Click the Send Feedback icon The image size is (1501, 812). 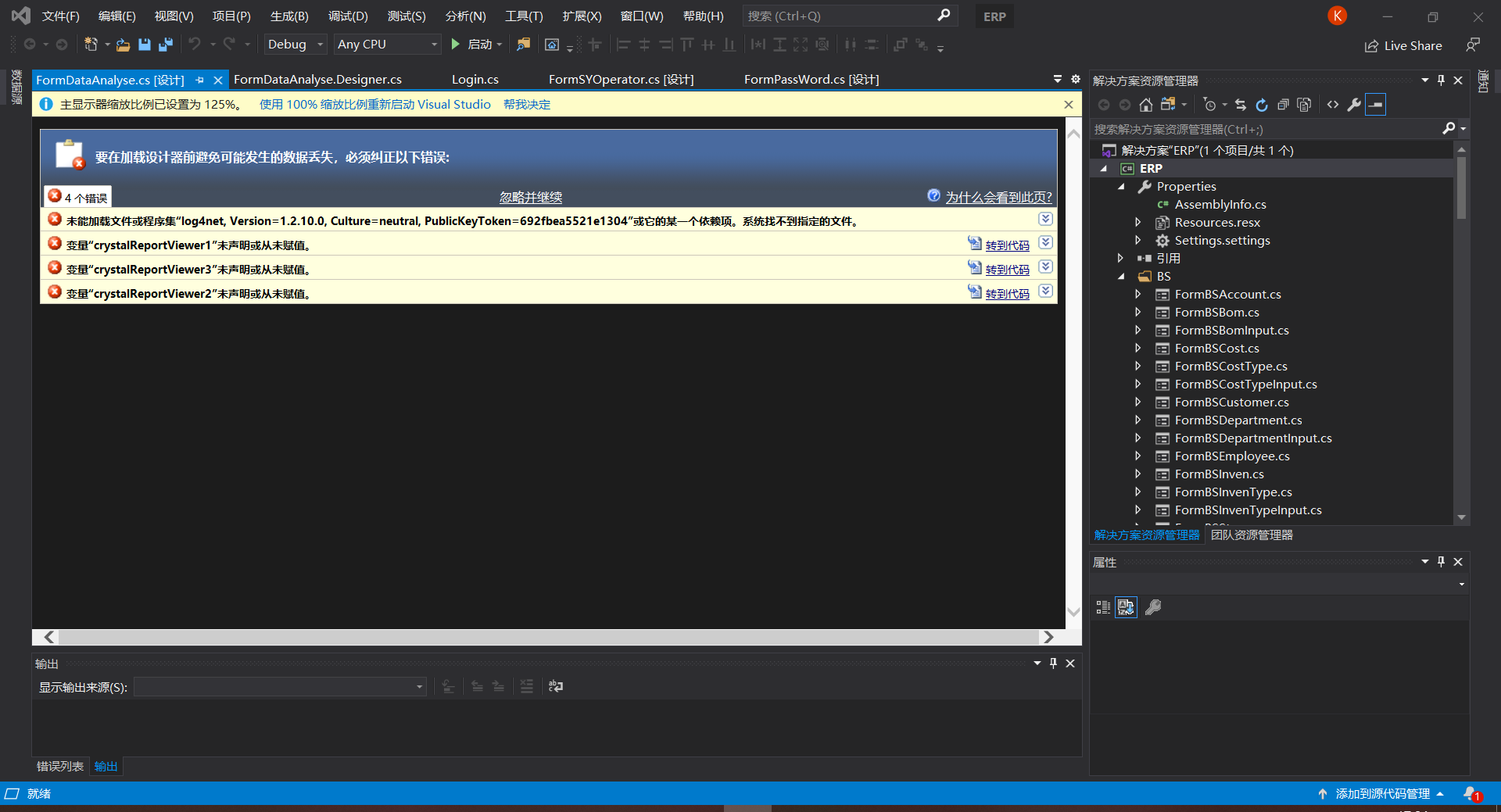tap(1473, 45)
